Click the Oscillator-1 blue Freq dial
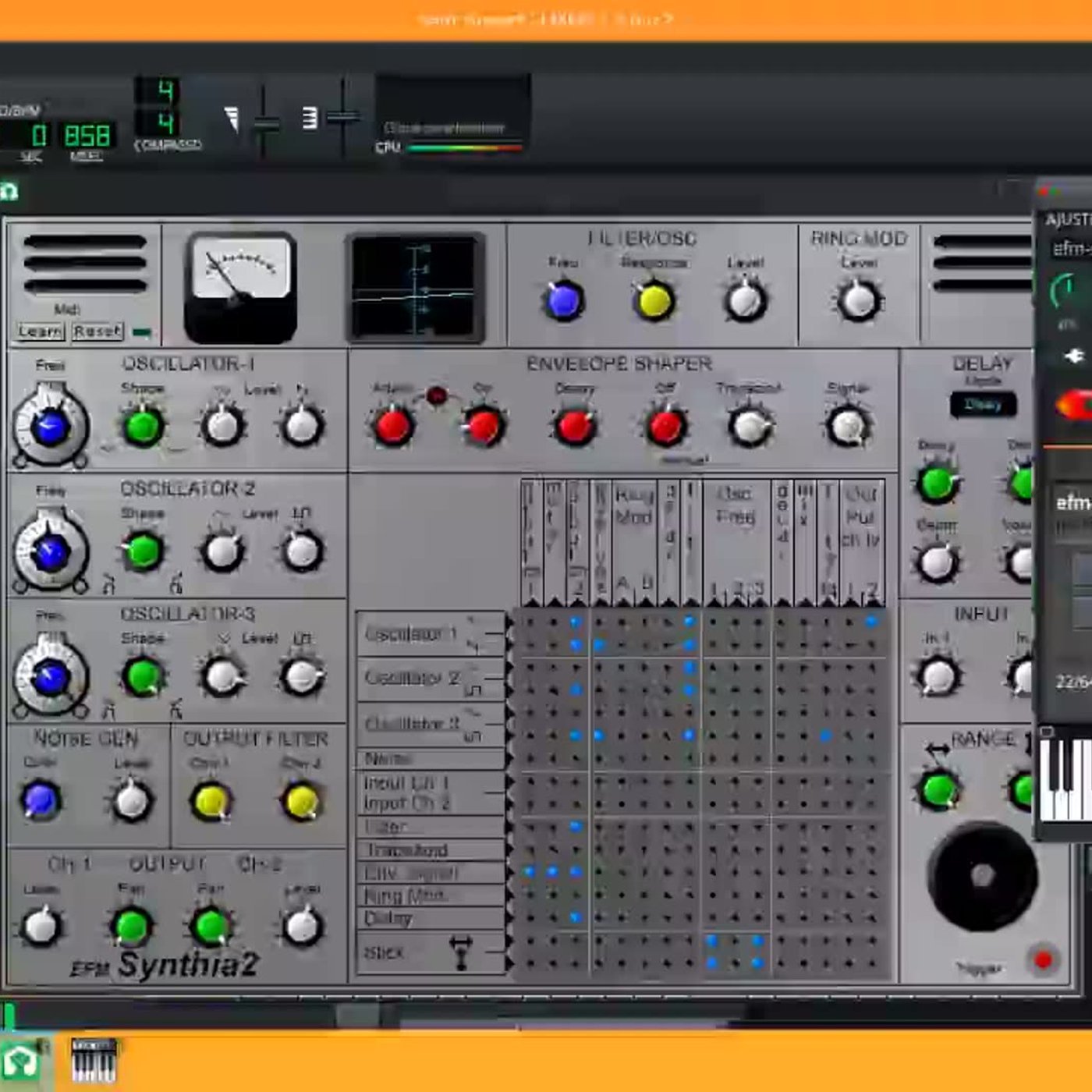 (51, 425)
